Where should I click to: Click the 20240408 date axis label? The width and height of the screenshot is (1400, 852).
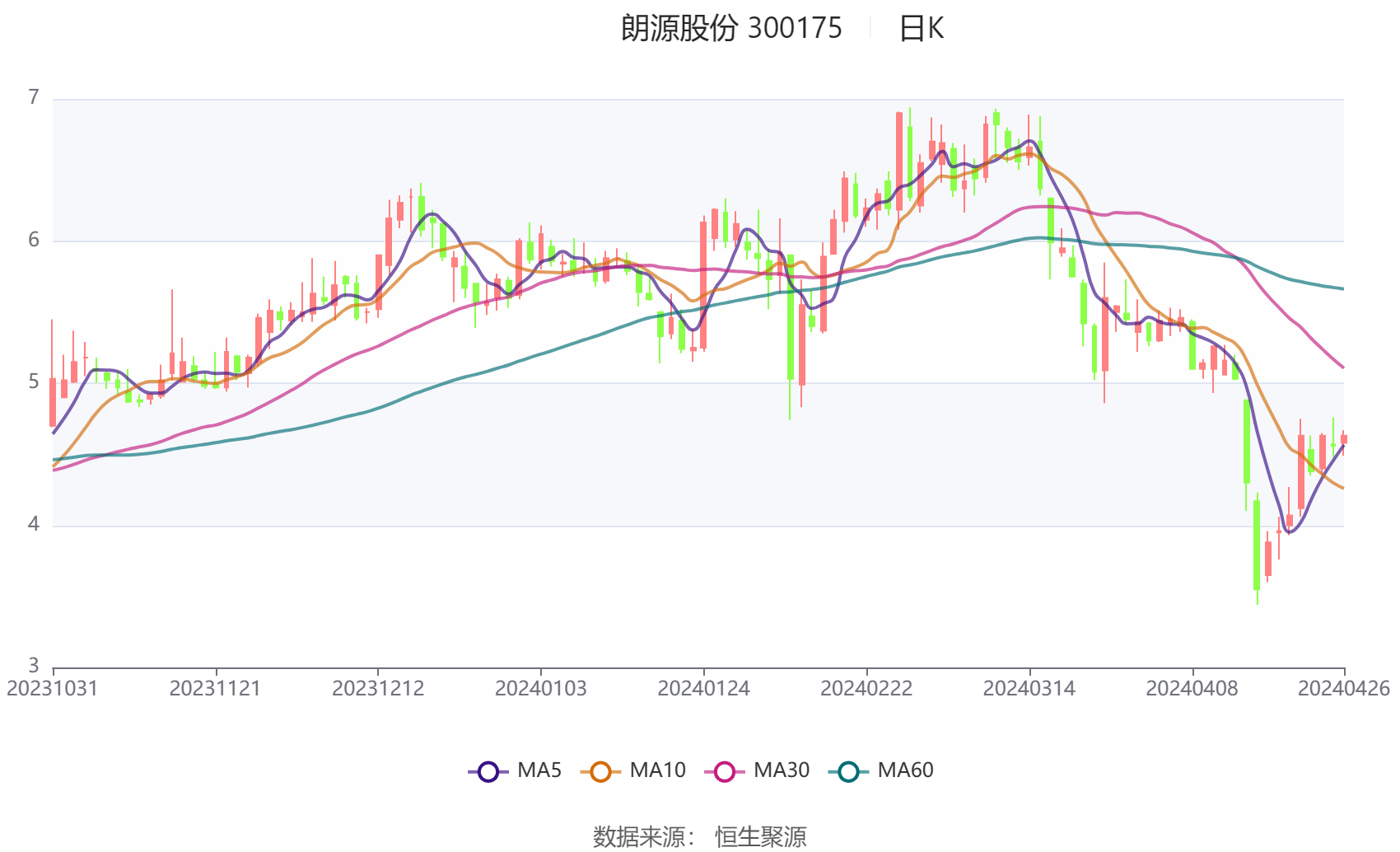(x=1192, y=689)
